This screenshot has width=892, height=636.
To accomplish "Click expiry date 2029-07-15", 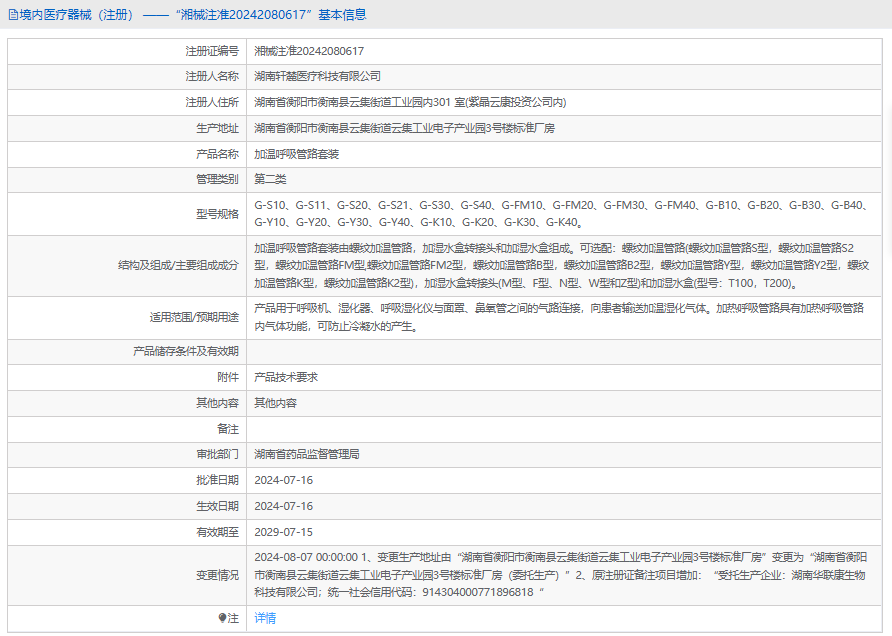I will [x=284, y=532].
